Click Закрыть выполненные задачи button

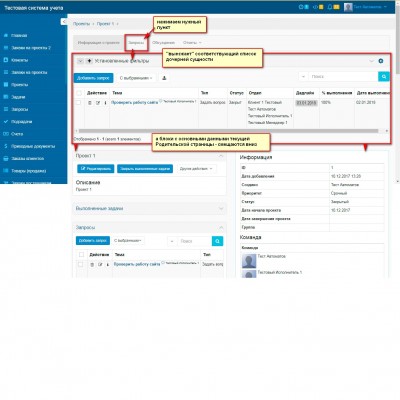[145, 169]
